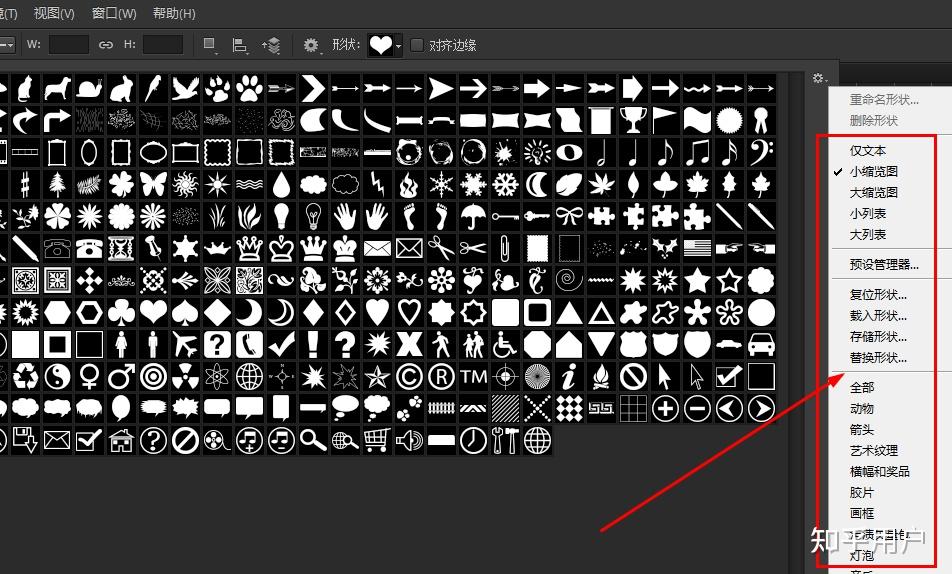Load the 动物 shape set
This screenshot has width=952, height=574.
862,409
